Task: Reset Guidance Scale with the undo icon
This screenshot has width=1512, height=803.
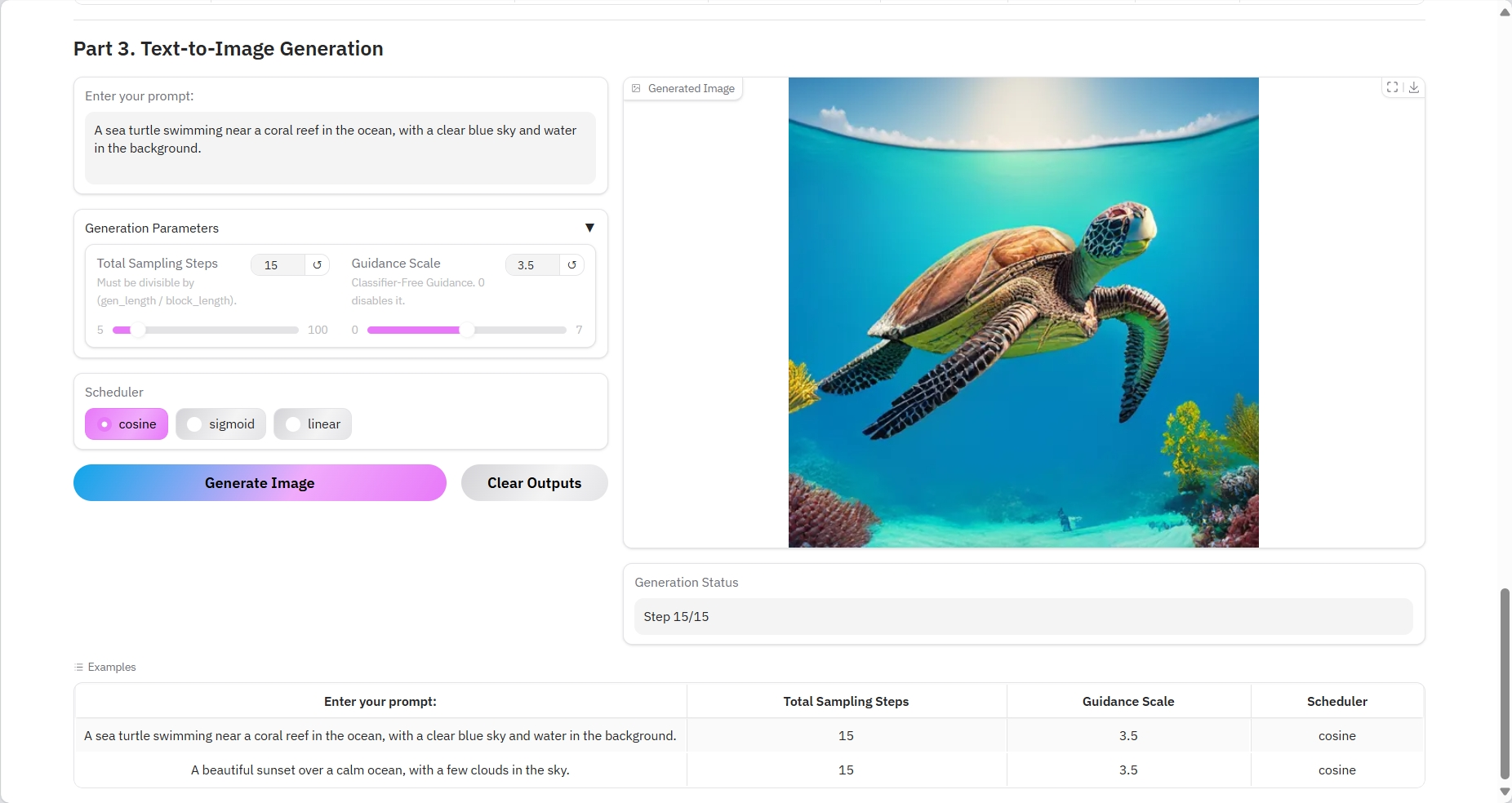Action: tap(571, 265)
